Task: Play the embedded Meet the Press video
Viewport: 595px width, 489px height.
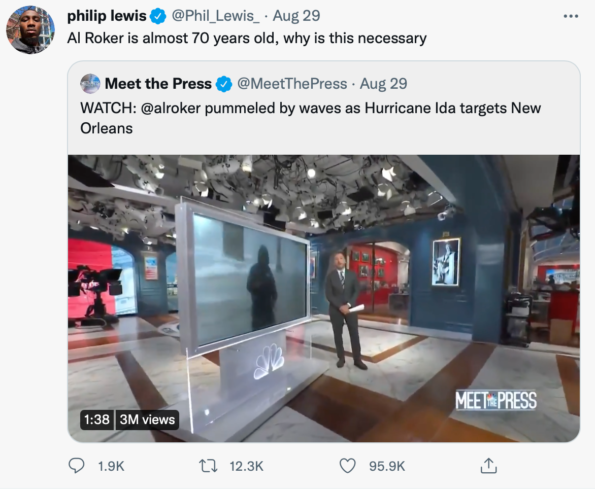Action: click(324, 298)
